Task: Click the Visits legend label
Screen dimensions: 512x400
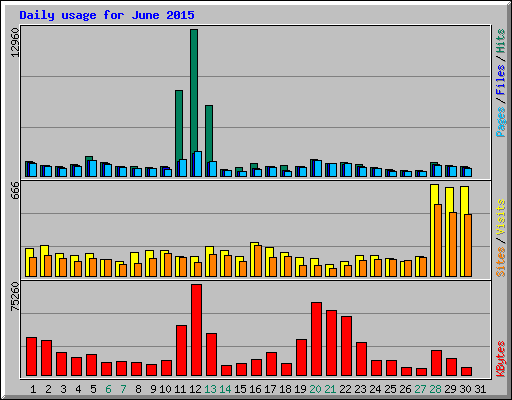Action: pos(500,217)
